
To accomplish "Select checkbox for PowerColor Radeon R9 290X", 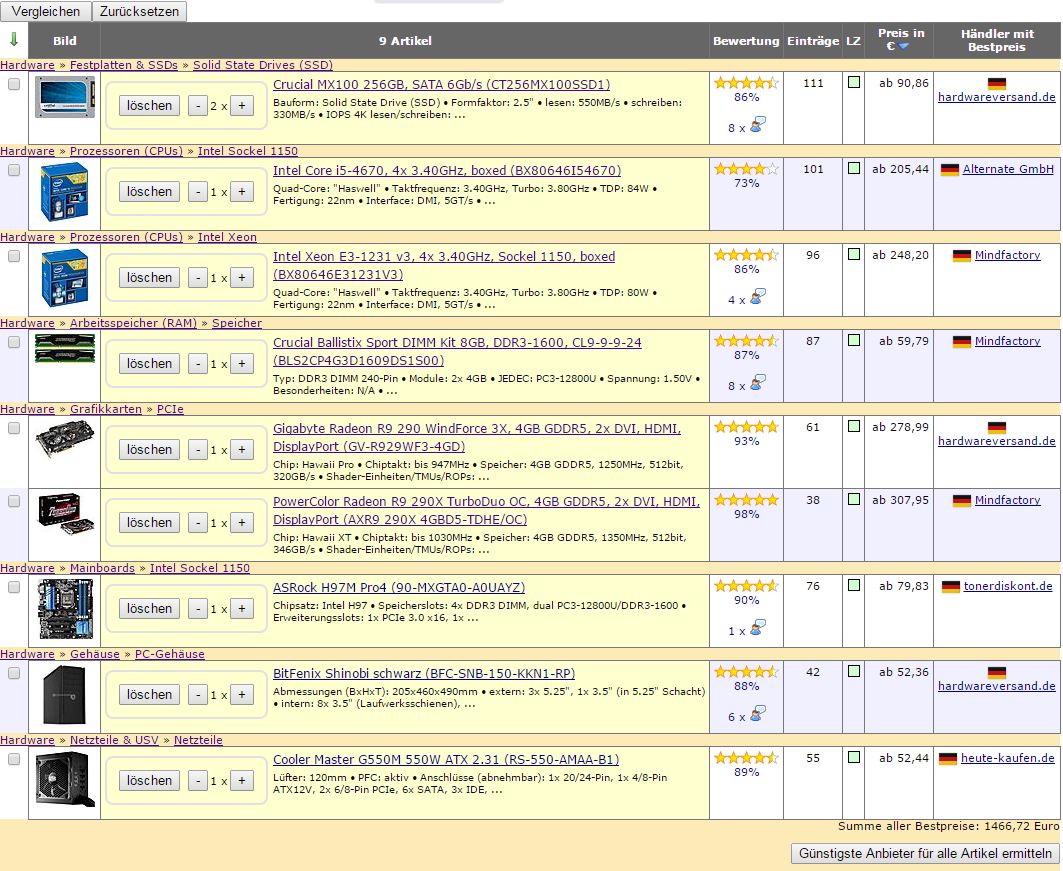I will pyautogui.click(x=14, y=501).
